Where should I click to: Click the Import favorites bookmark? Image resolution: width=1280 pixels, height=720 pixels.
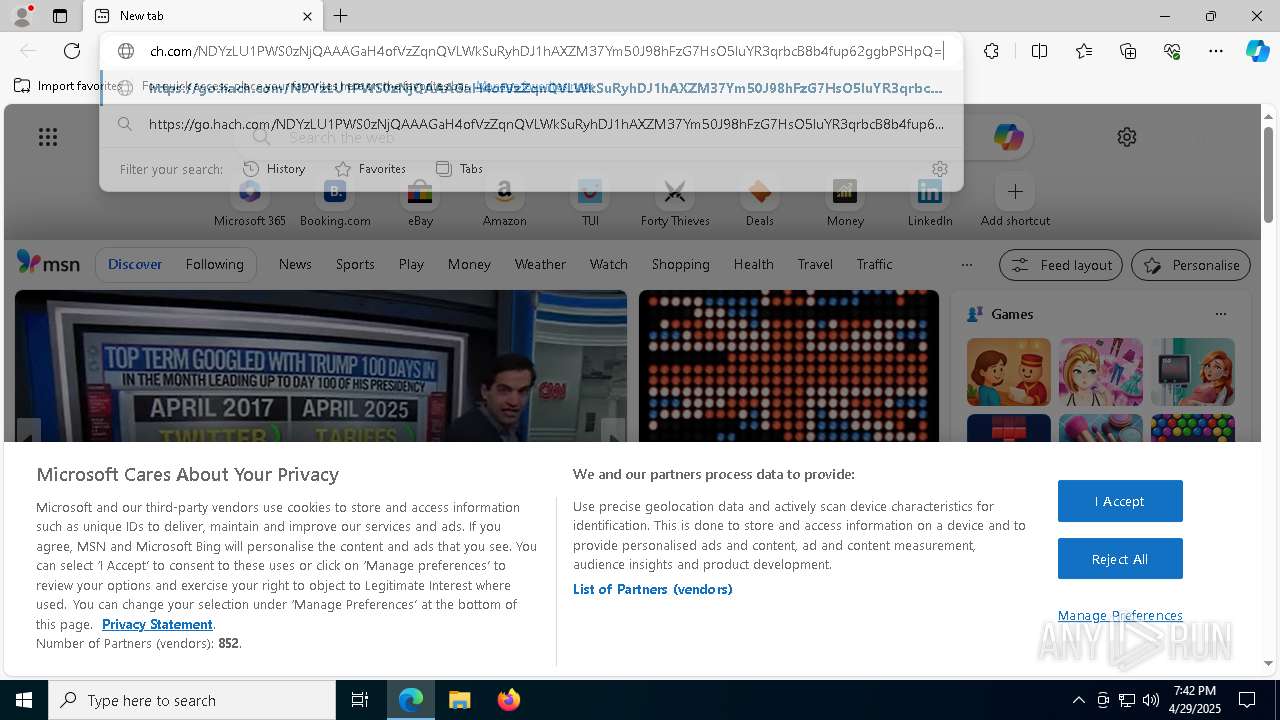pos(67,86)
